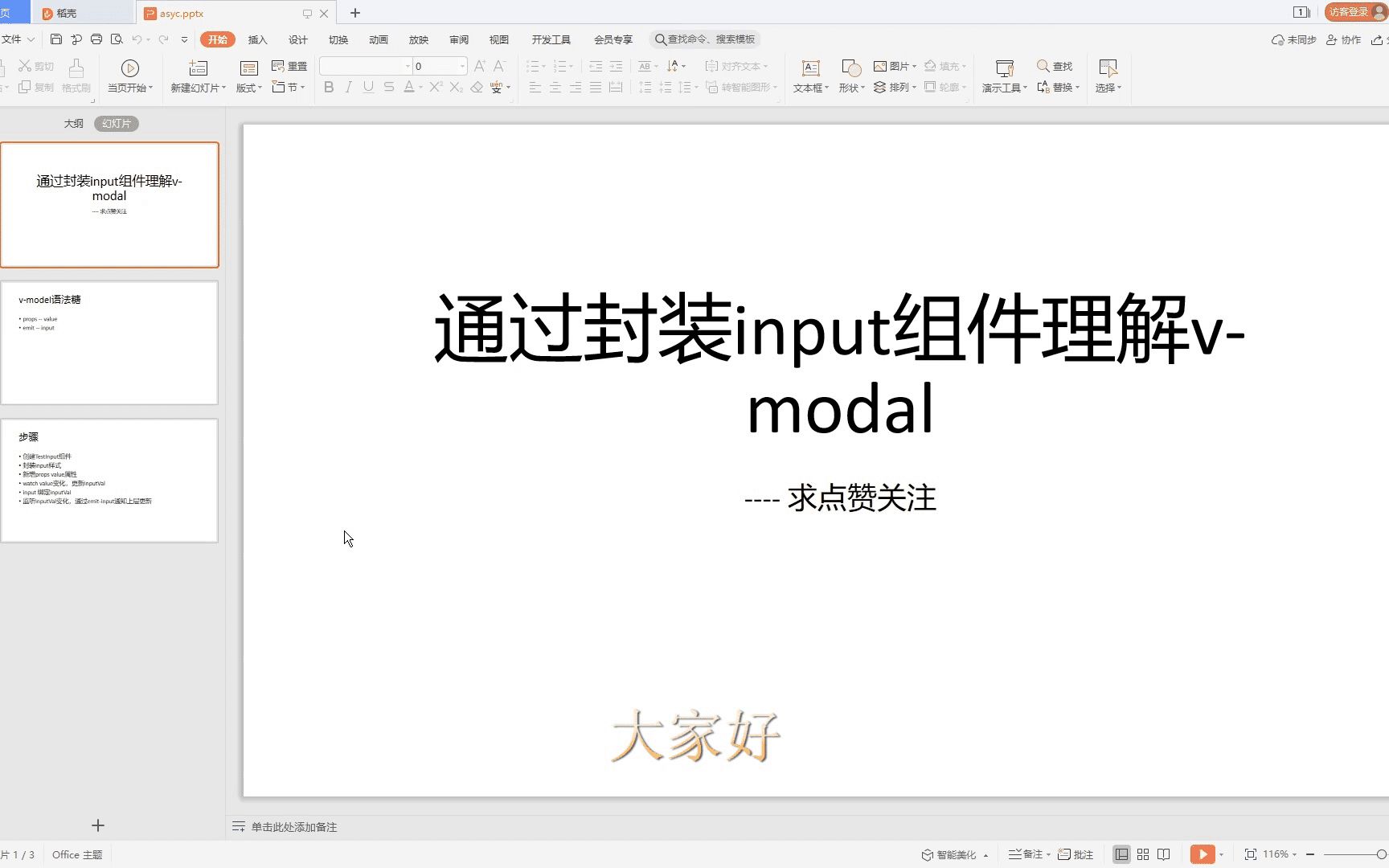Click the 查找 (find) icon

(1054, 66)
